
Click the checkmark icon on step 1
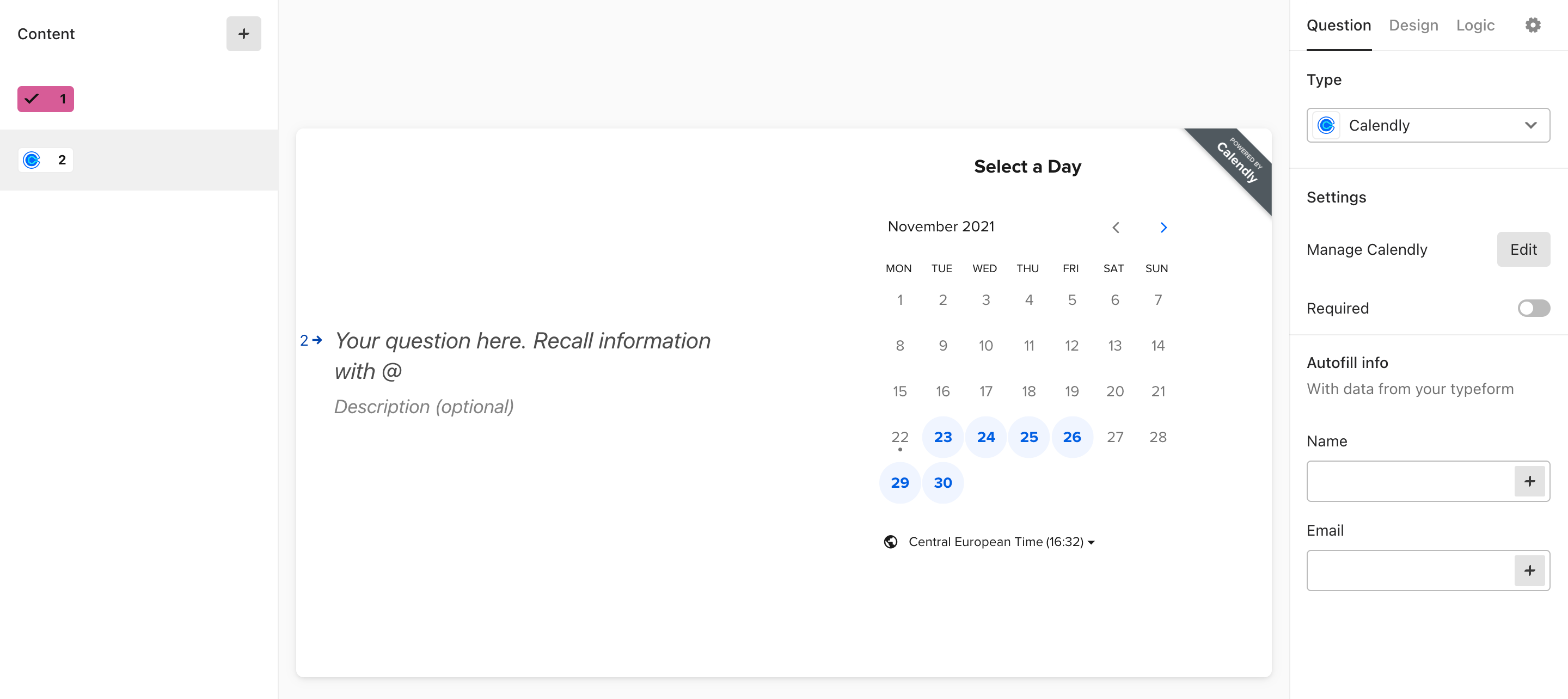point(30,98)
